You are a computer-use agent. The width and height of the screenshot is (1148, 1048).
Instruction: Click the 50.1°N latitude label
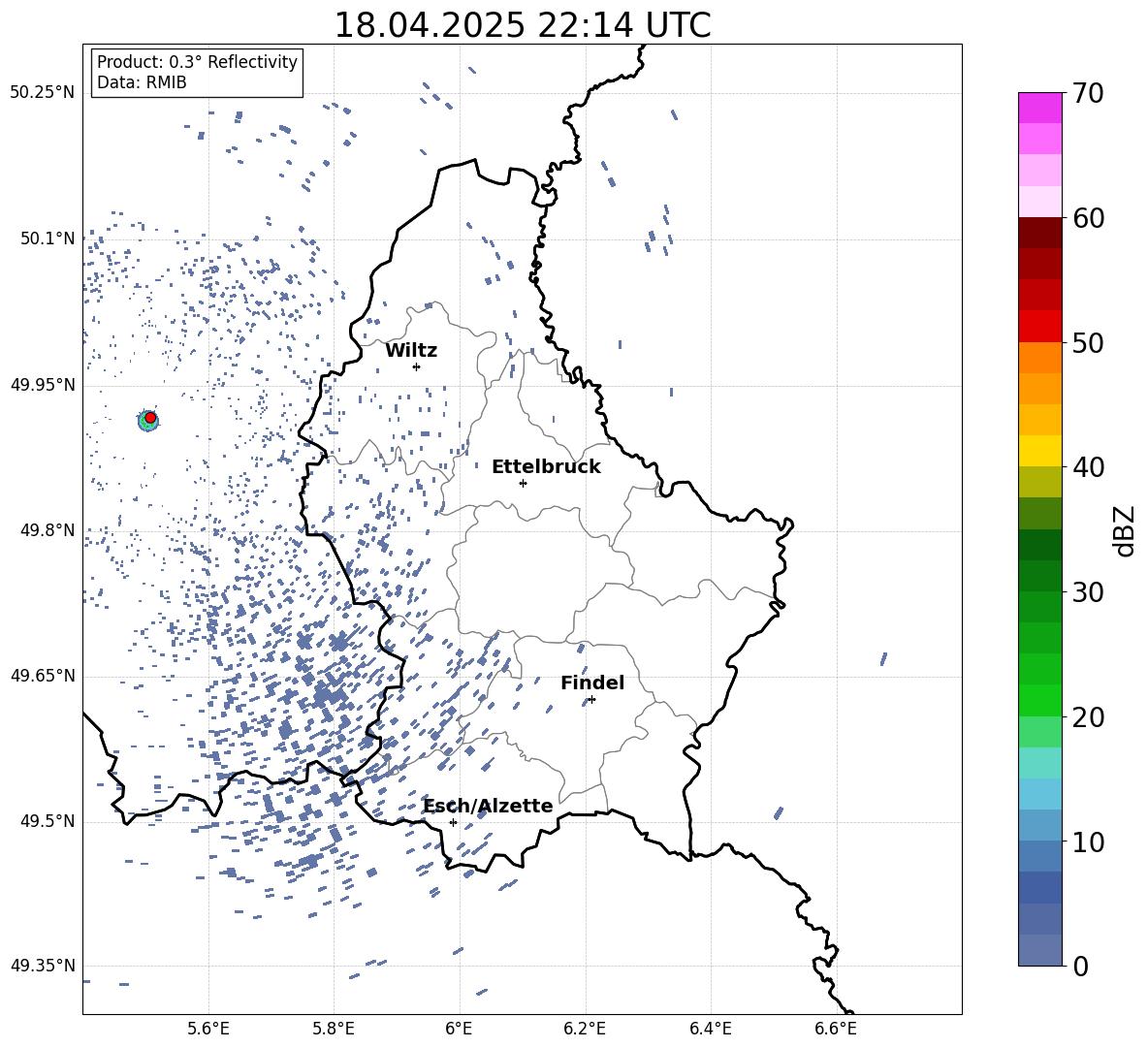[x=48, y=238]
